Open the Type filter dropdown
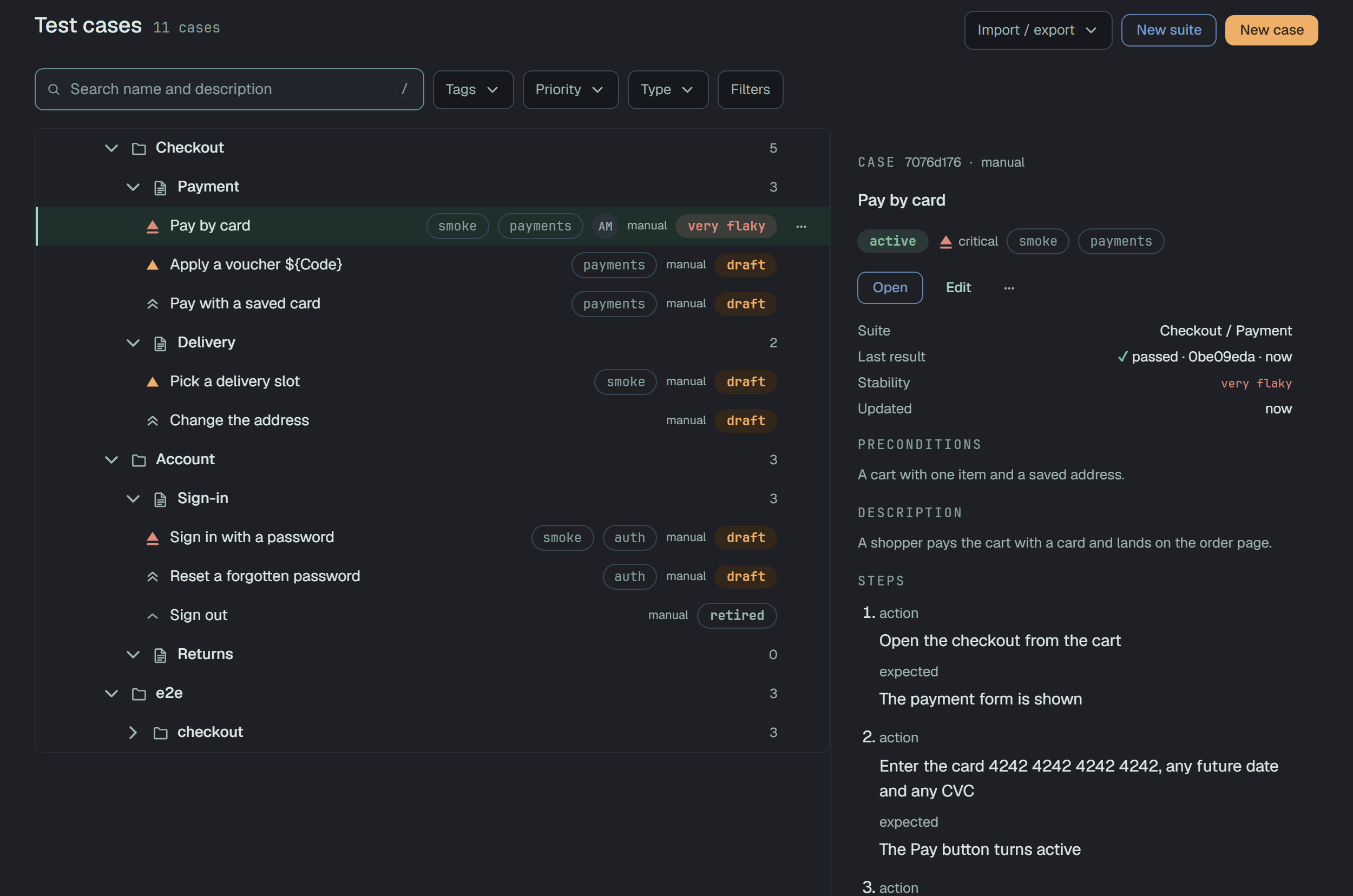The width and height of the screenshot is (1353, 896). [668, 90]
